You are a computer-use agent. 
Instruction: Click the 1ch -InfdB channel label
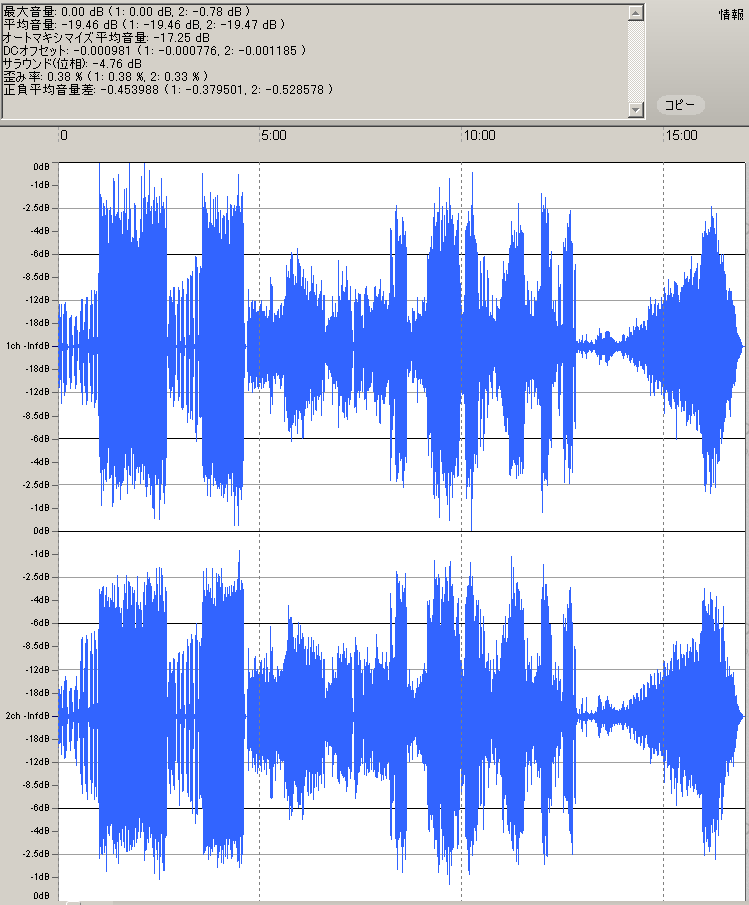[x=28, y=346]
